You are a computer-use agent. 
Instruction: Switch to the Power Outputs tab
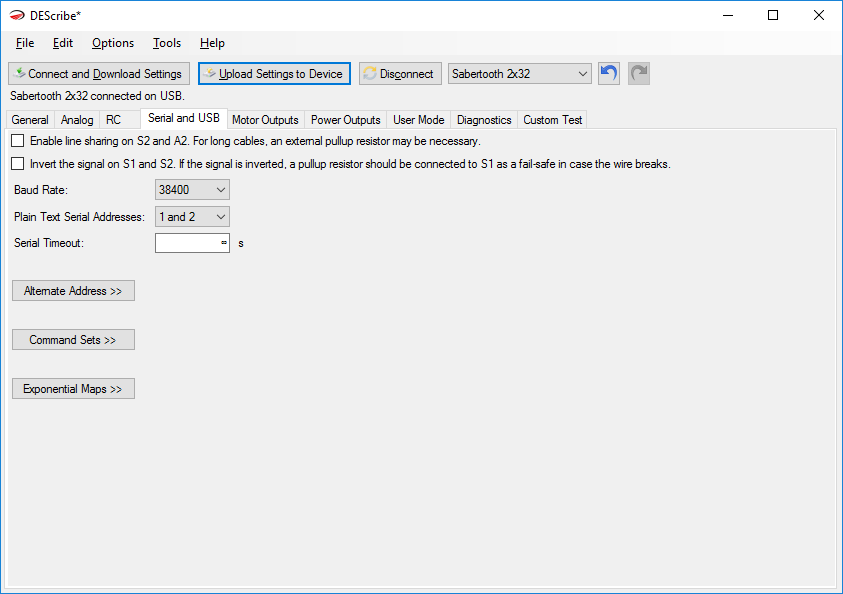(x=346, y=120)
